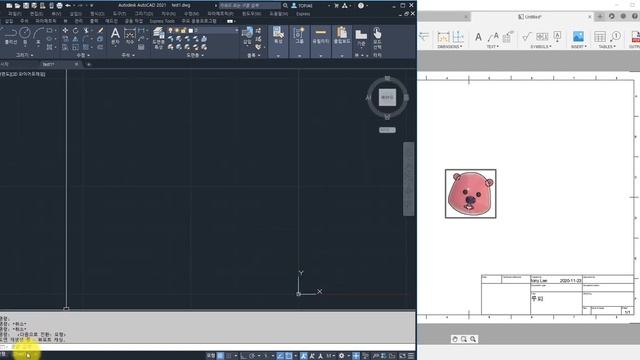
Task: Toggle snap mode in status bar
Action: pos(229,356)
